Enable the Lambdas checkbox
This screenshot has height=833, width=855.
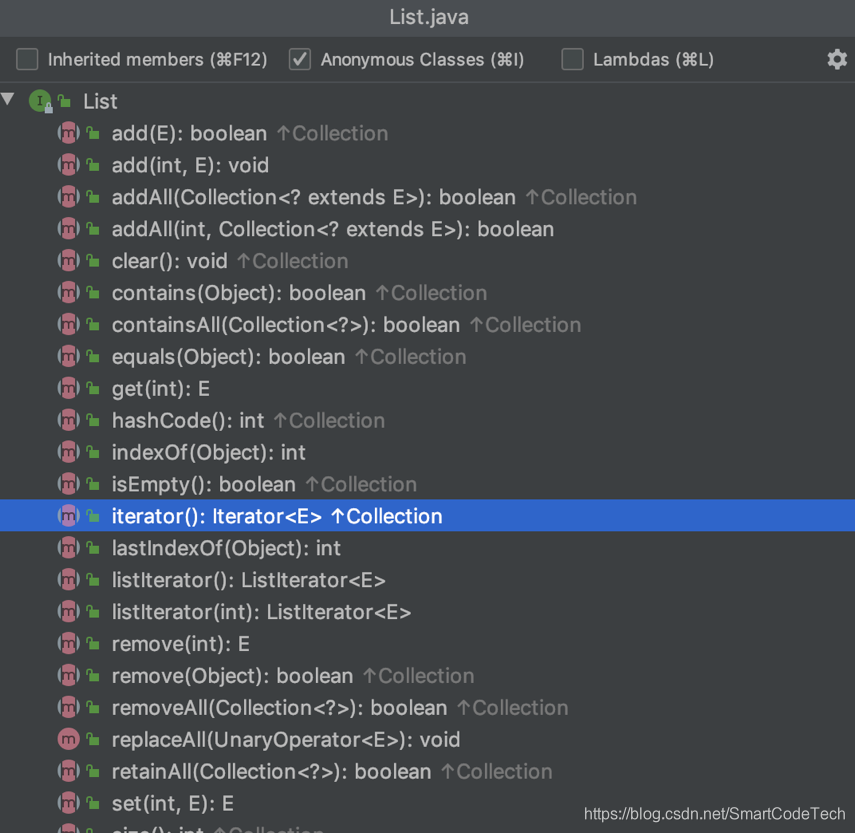coord(573,59)
